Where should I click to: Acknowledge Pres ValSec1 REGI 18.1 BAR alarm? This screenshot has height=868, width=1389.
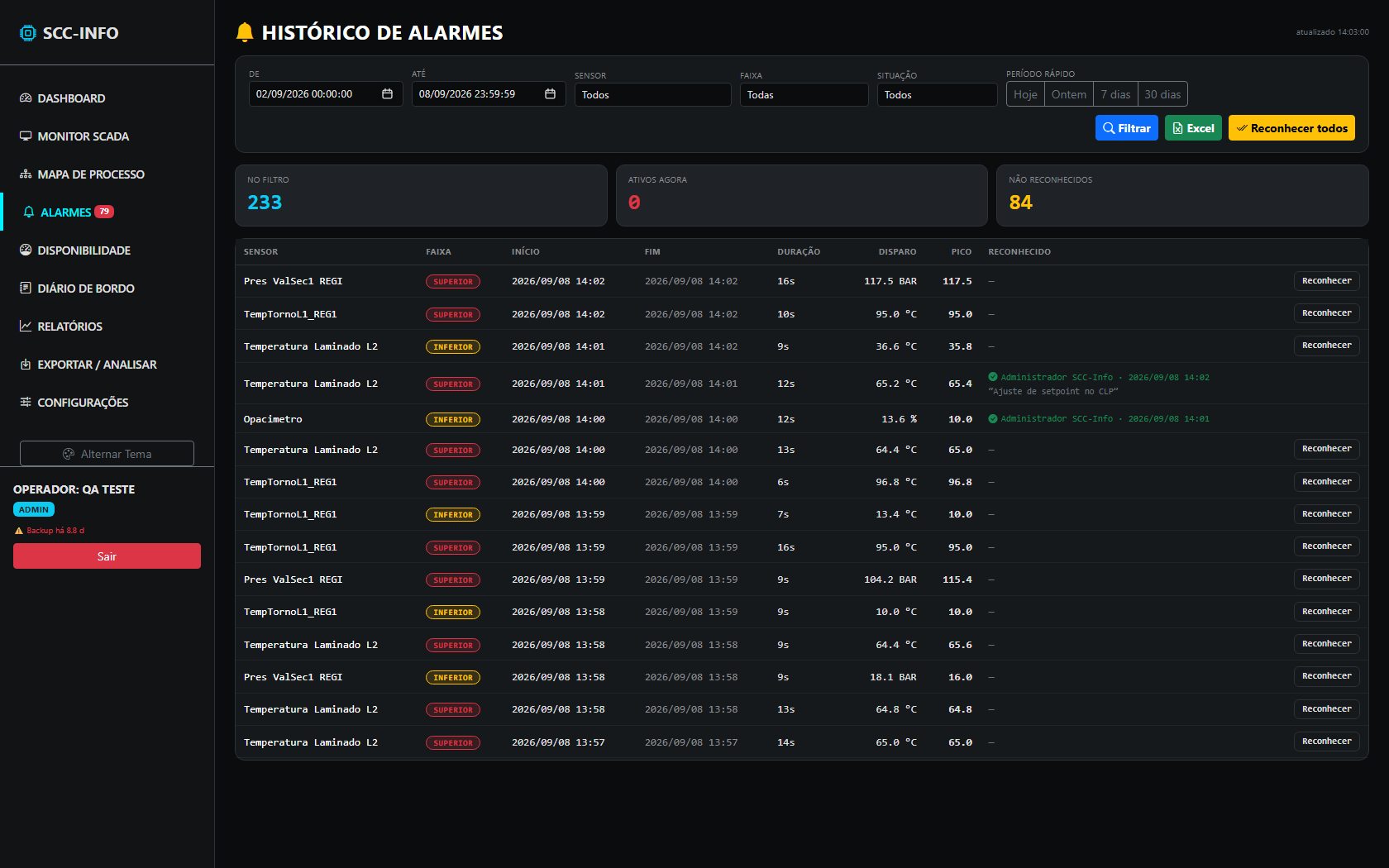click(1326, 676)
